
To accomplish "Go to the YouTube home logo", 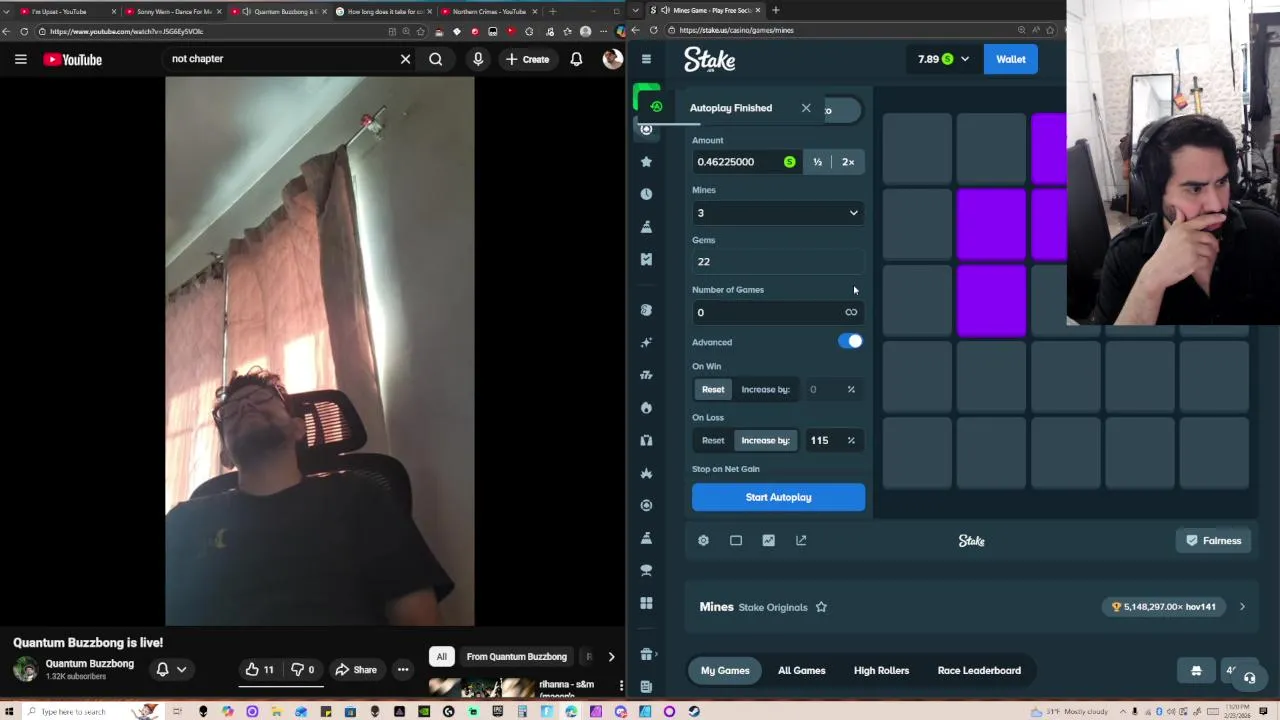I will 73,59.
